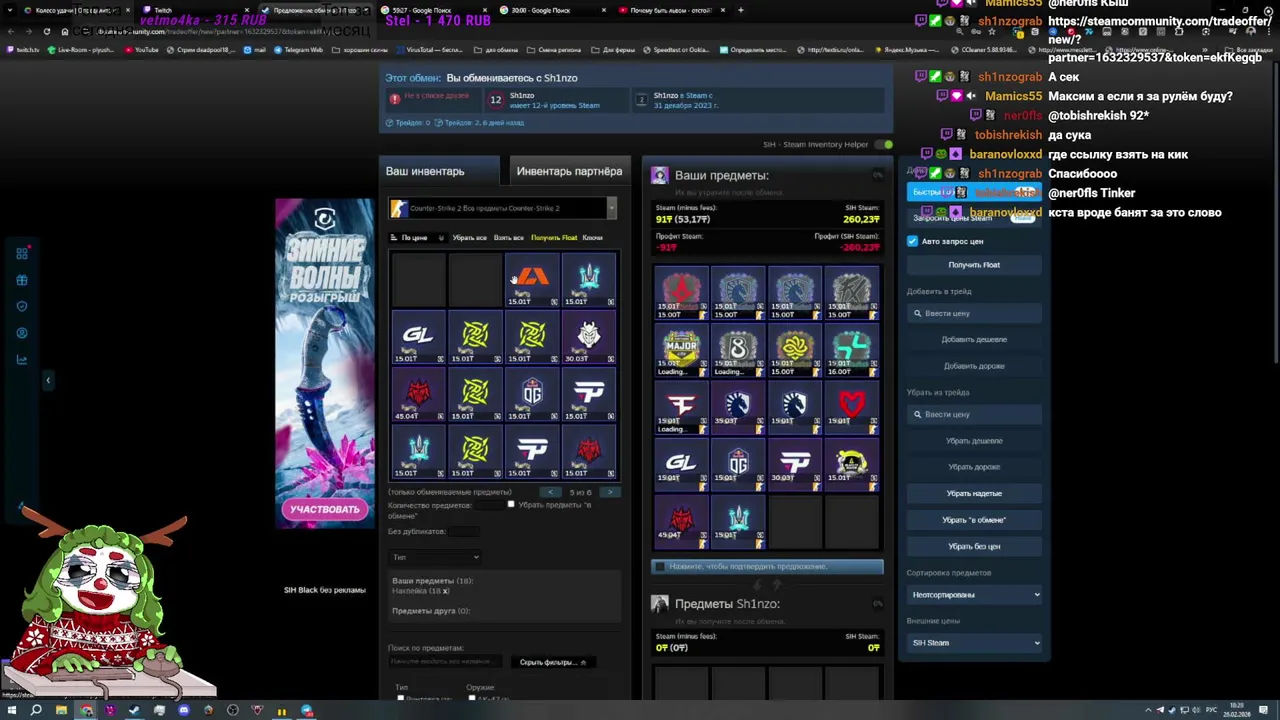Click Ввести цену field under Убрать из трейда
The width and height of the screenshot is (1280, 720).
pyautogui.click(x=974, y=414)
